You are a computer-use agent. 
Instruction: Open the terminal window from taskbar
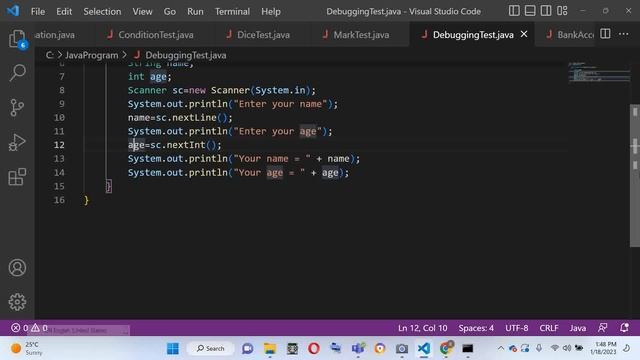(467, 349)
